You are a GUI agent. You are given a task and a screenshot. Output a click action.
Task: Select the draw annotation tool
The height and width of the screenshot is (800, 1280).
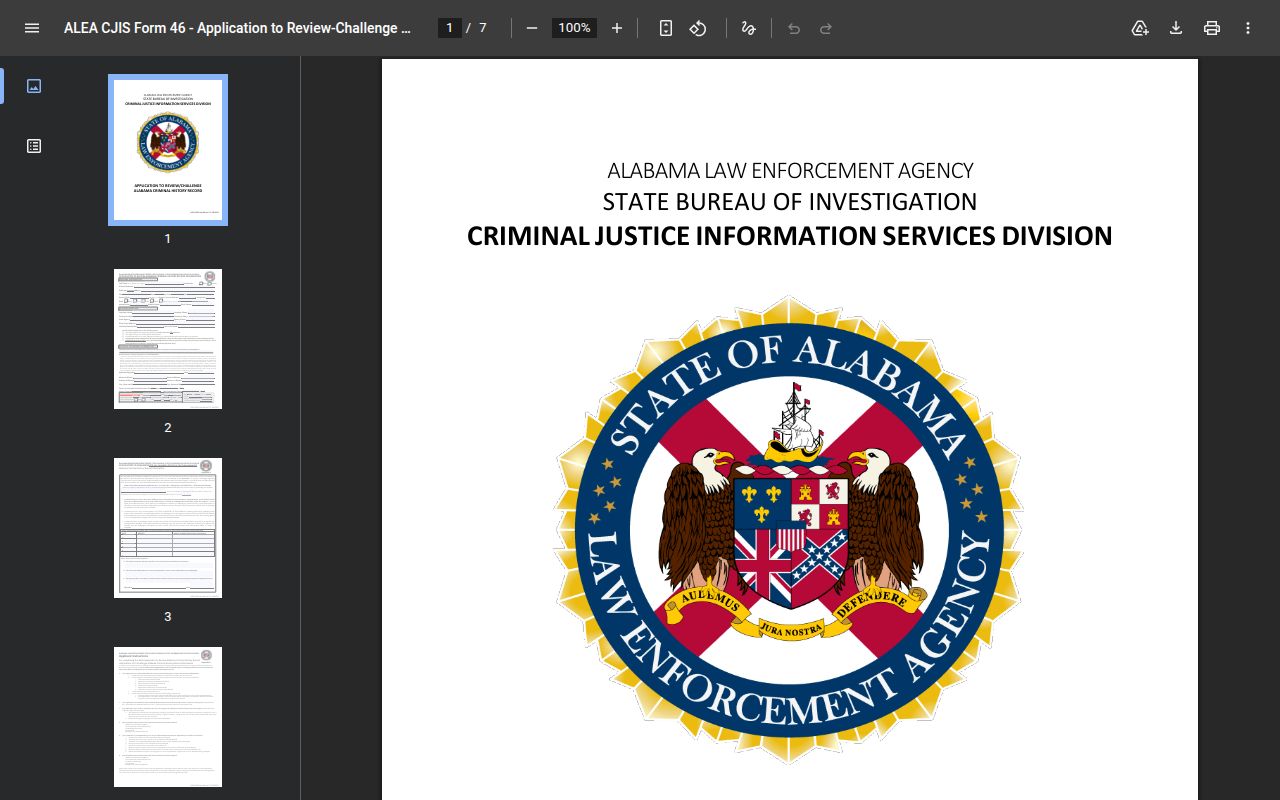click(x=748, y=28)
